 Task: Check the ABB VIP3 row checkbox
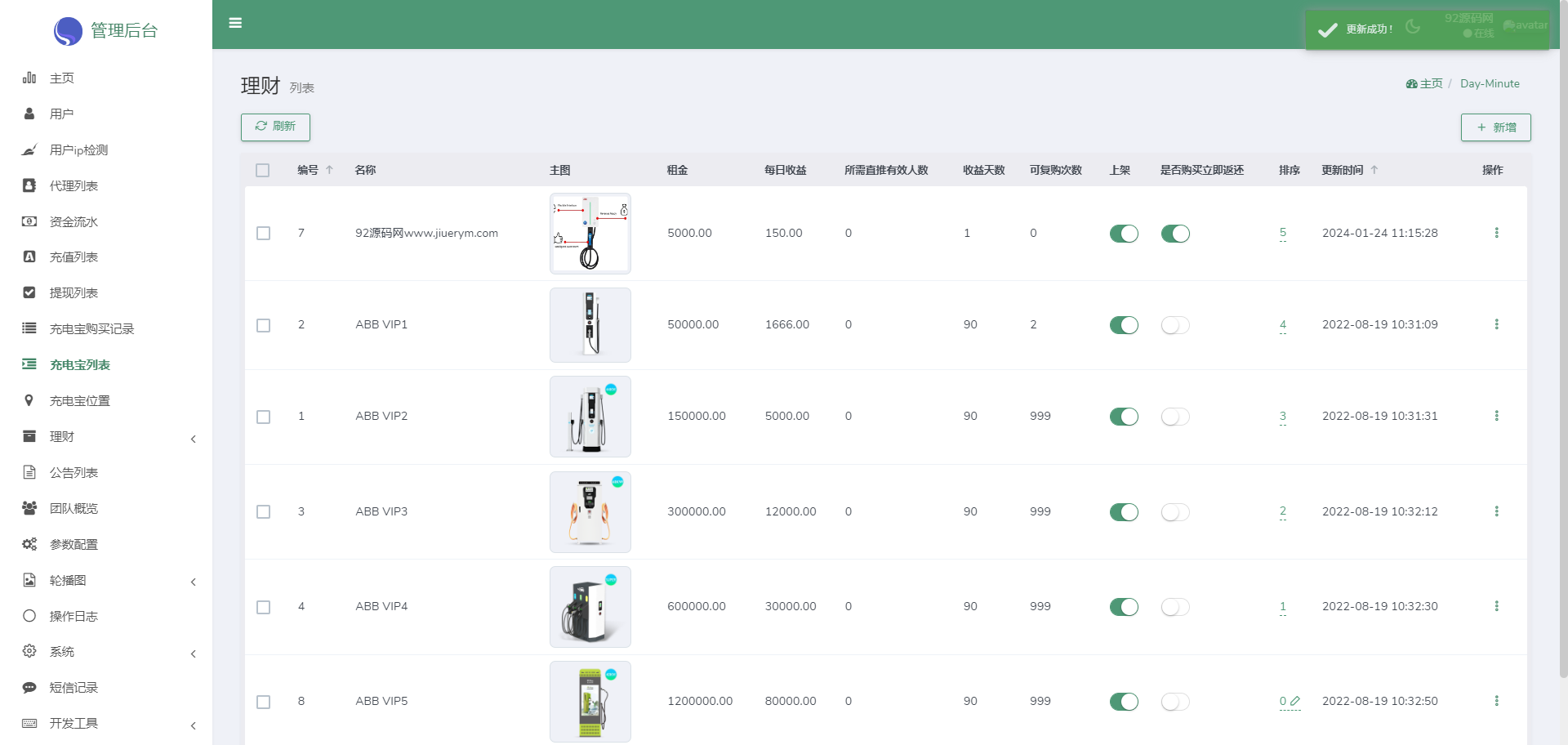click(x=263, y=512)
